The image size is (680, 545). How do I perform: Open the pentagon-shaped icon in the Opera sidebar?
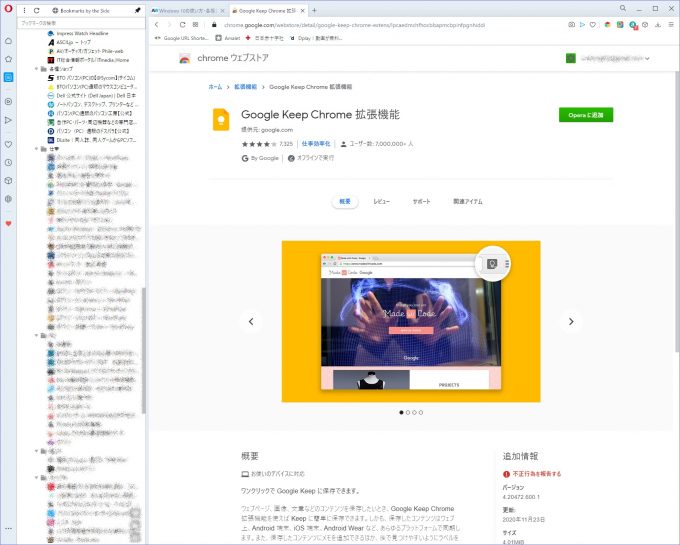coord(8,59)
